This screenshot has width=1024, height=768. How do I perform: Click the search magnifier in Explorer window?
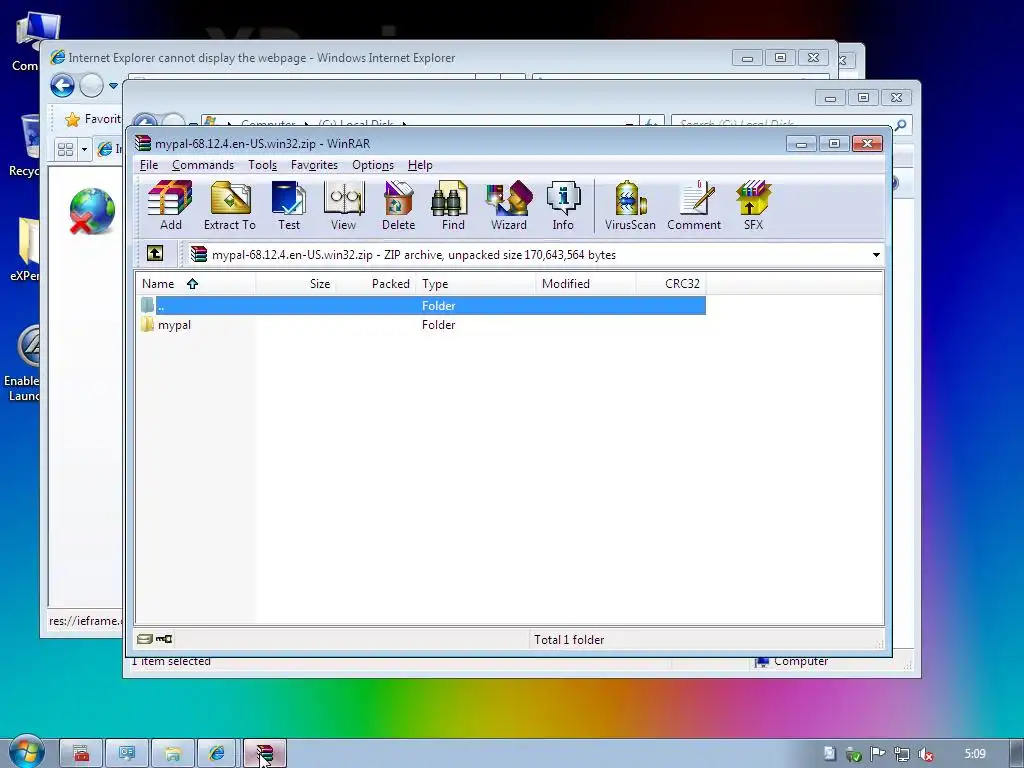[900, 124]
